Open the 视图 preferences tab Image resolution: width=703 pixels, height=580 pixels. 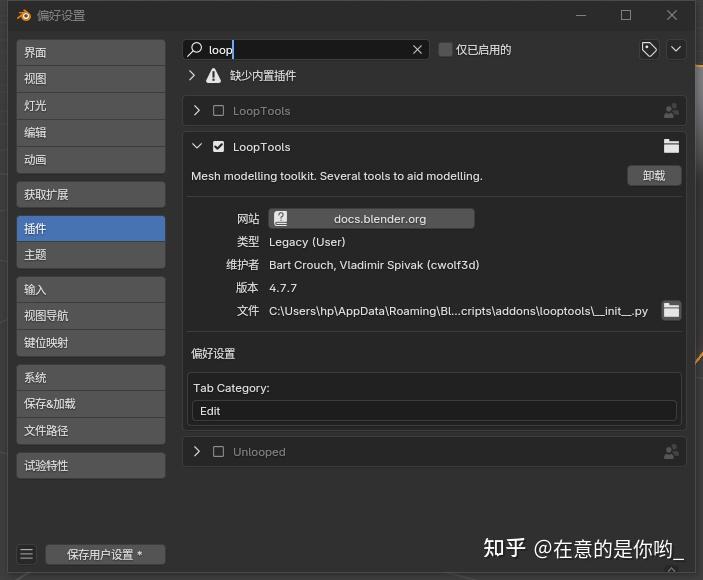click(x=91, y=79)
